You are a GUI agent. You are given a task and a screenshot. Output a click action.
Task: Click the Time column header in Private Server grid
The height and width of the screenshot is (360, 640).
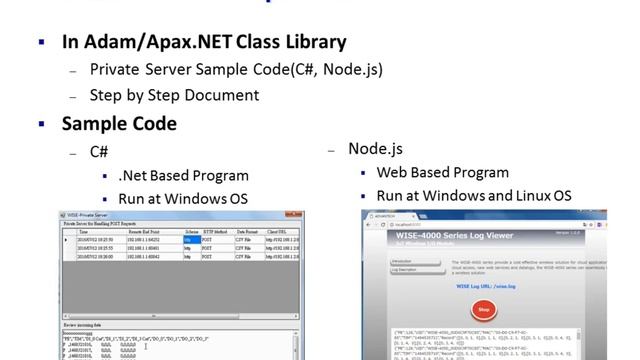pos(101,232)
